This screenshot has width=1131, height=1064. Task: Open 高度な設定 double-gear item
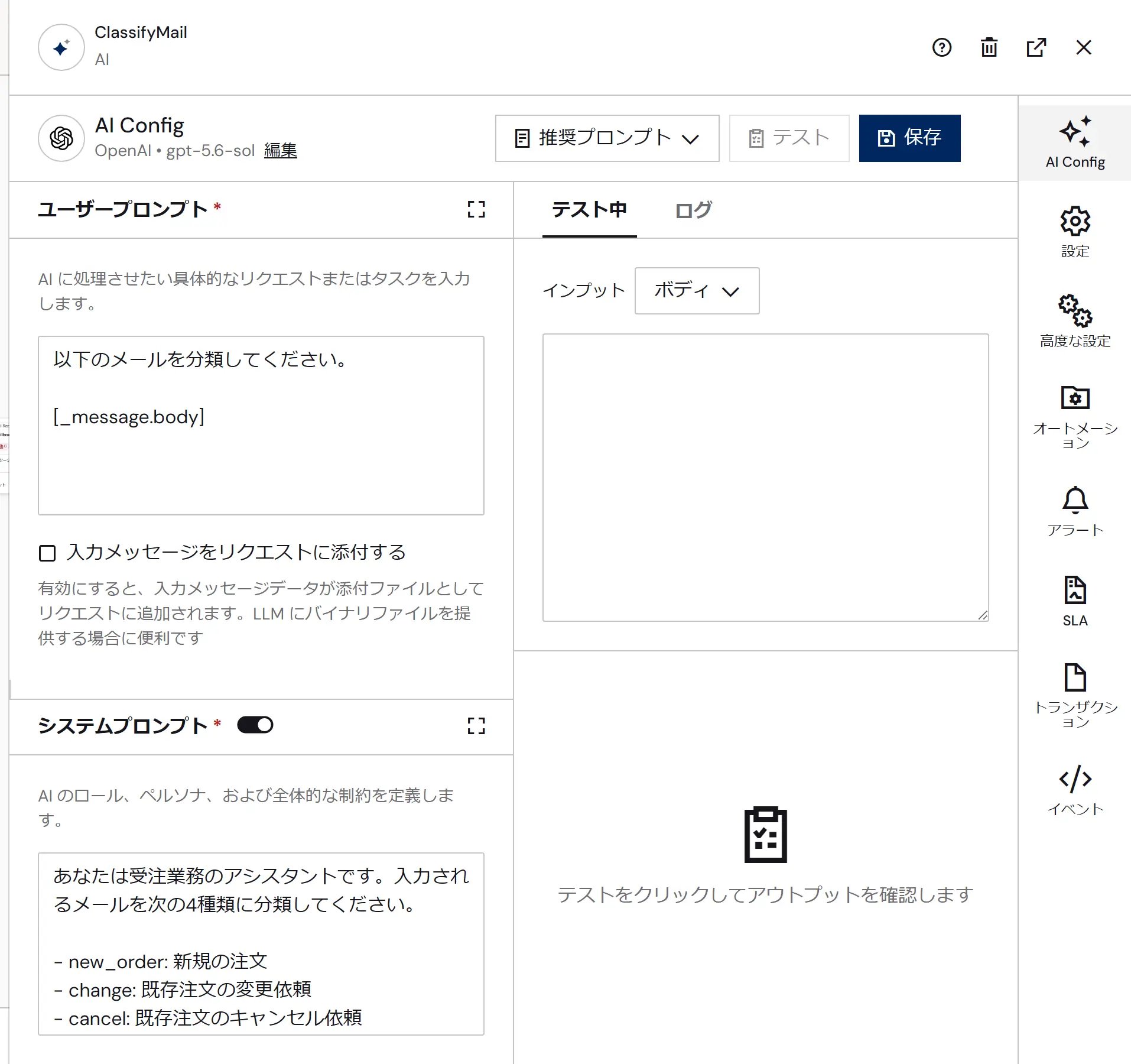(x=1075, y=321)
